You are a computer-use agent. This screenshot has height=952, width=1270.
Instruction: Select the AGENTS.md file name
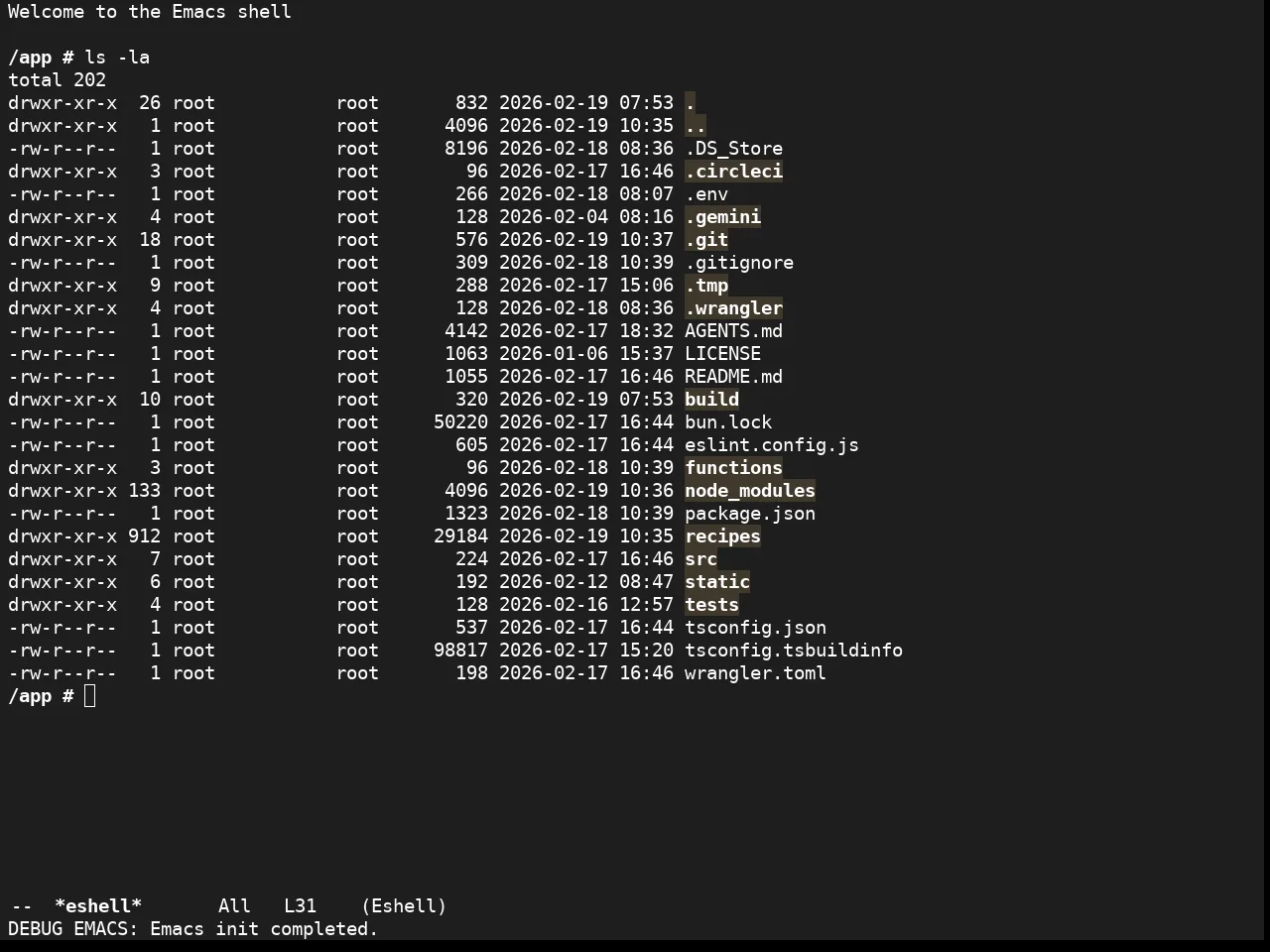(733, 331)
